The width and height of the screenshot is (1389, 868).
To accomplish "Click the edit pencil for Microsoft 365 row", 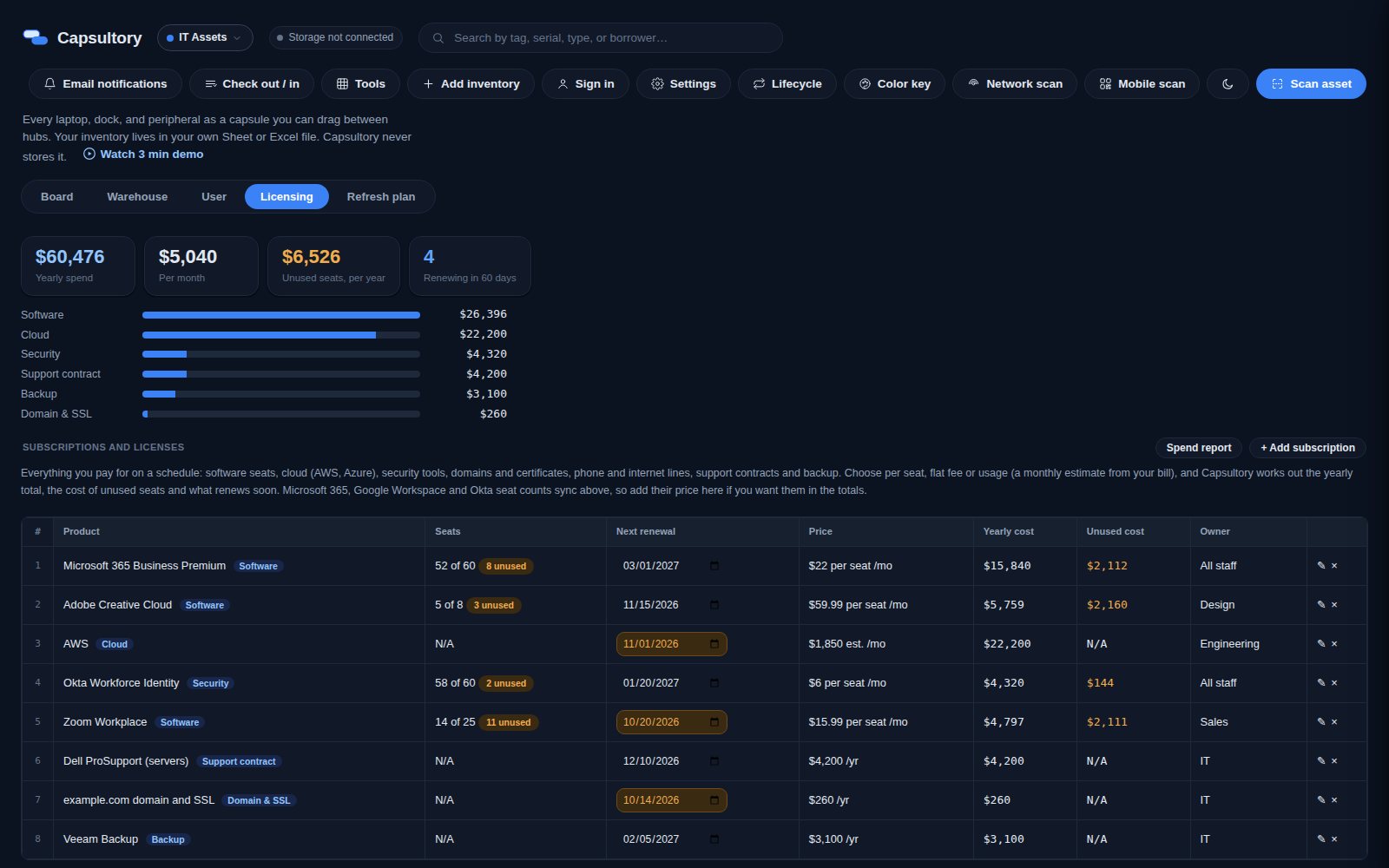I will 1321,566.
